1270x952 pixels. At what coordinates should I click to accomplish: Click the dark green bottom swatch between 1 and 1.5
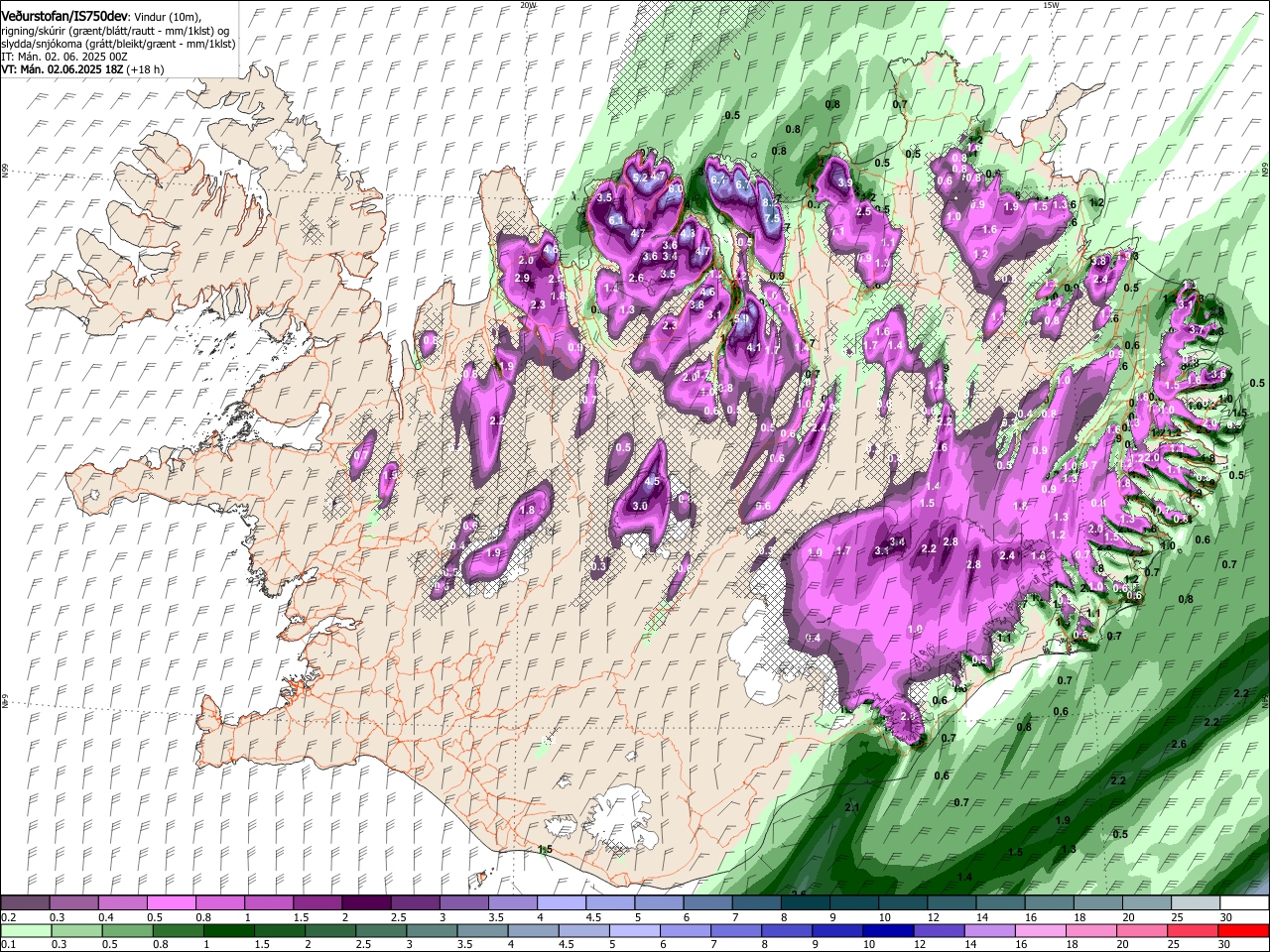[229, 931]
